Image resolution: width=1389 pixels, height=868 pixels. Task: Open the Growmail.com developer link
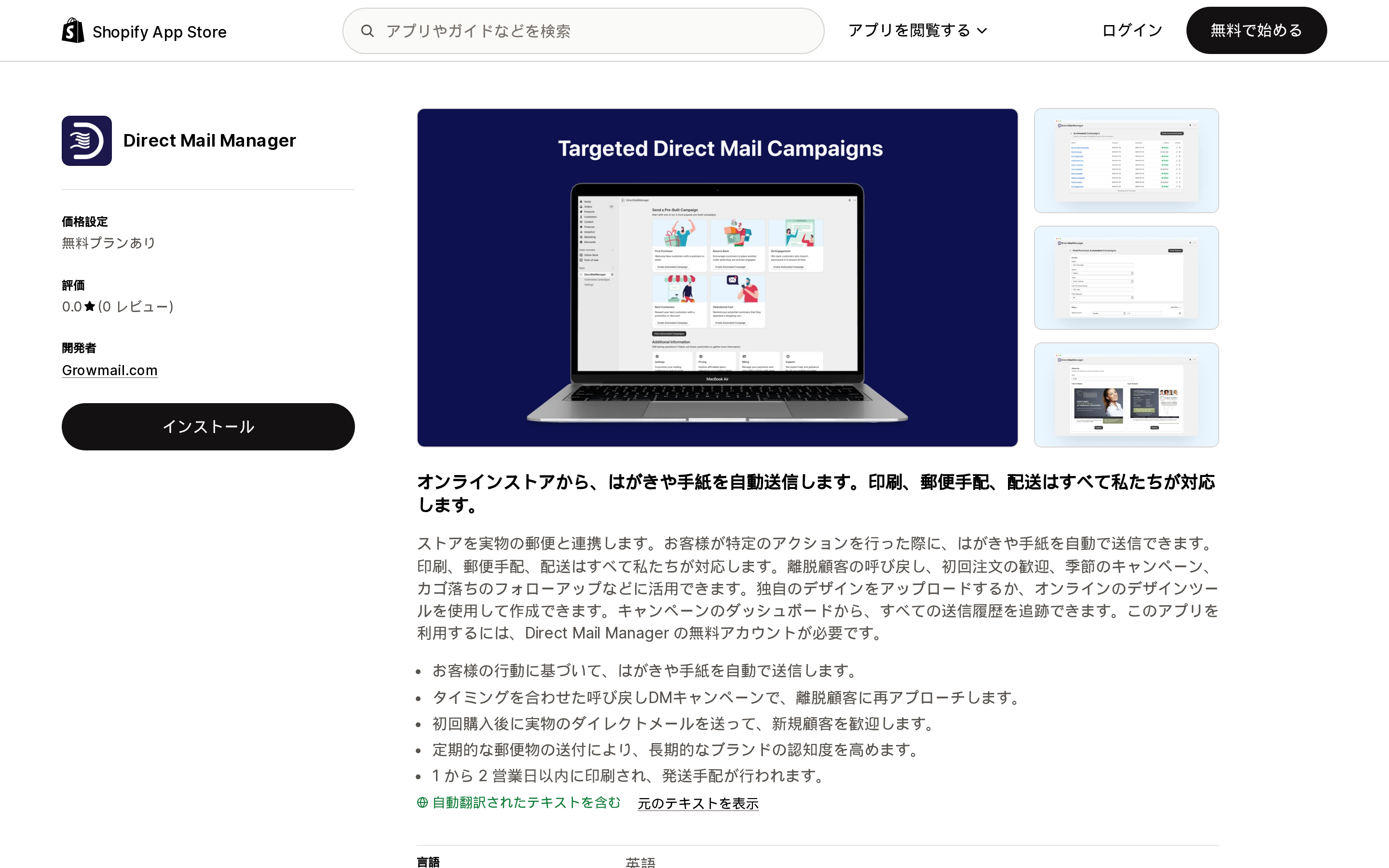tap(109, 370)
